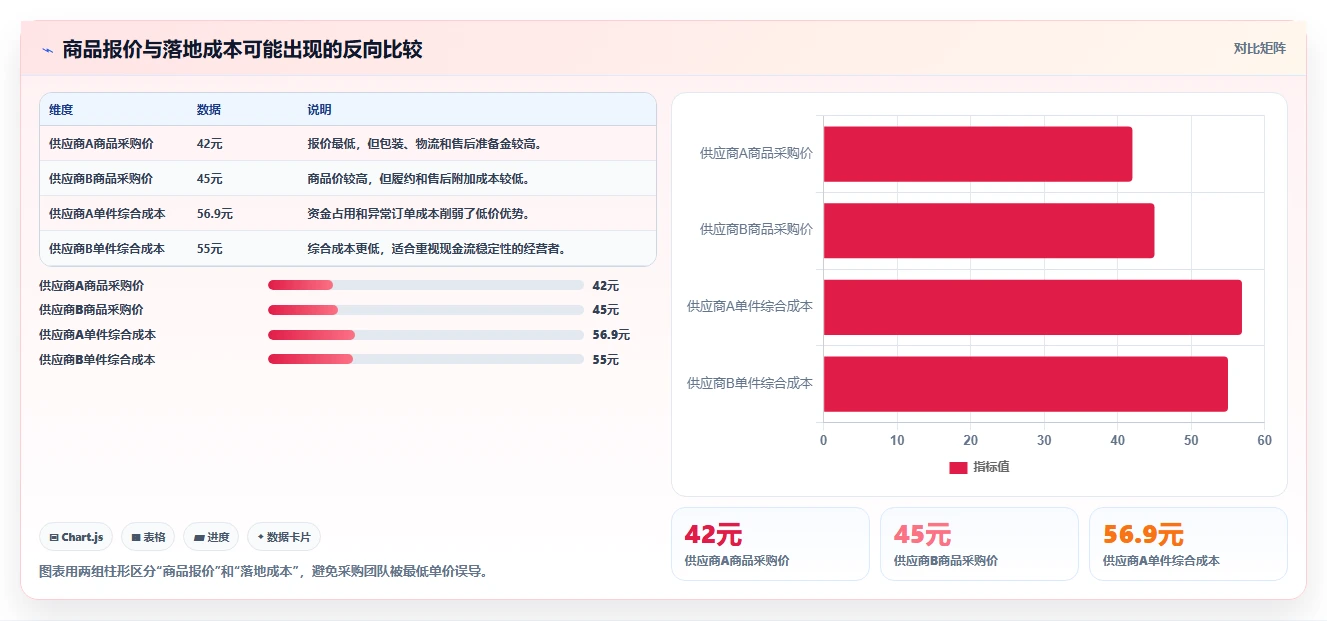Click chart axis label 供应商B单件综合成本
This screenshot has width=1327, height=621.
pyautogui.click(x=750, y=383)
